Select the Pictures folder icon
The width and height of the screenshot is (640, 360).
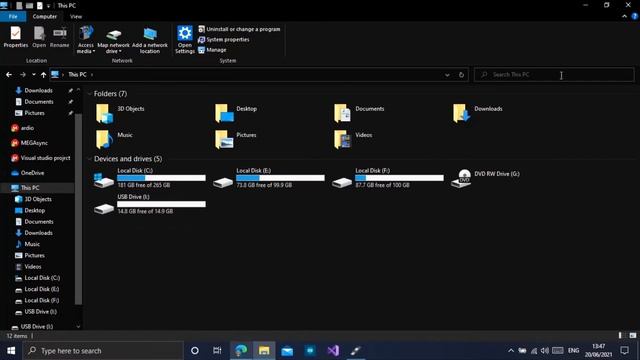coord(224,139)
